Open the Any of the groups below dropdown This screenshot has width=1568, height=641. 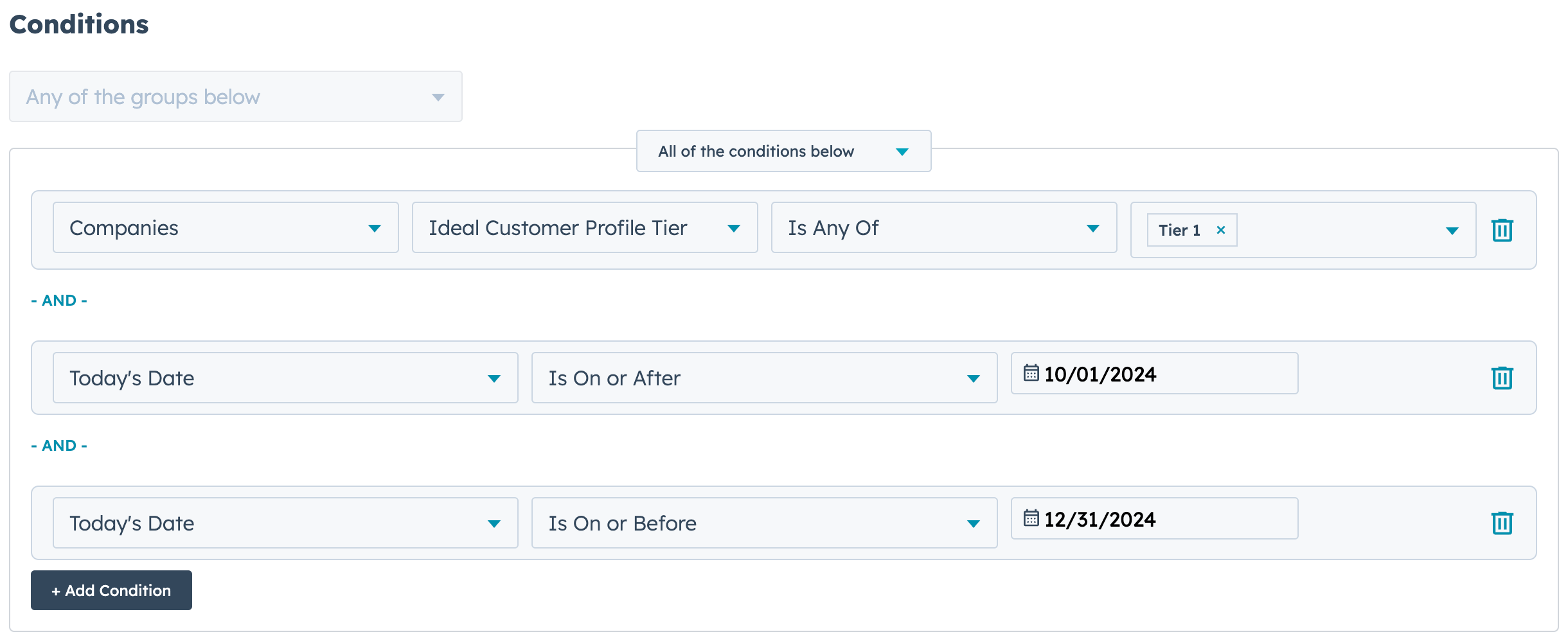click(x=235, y=97)
